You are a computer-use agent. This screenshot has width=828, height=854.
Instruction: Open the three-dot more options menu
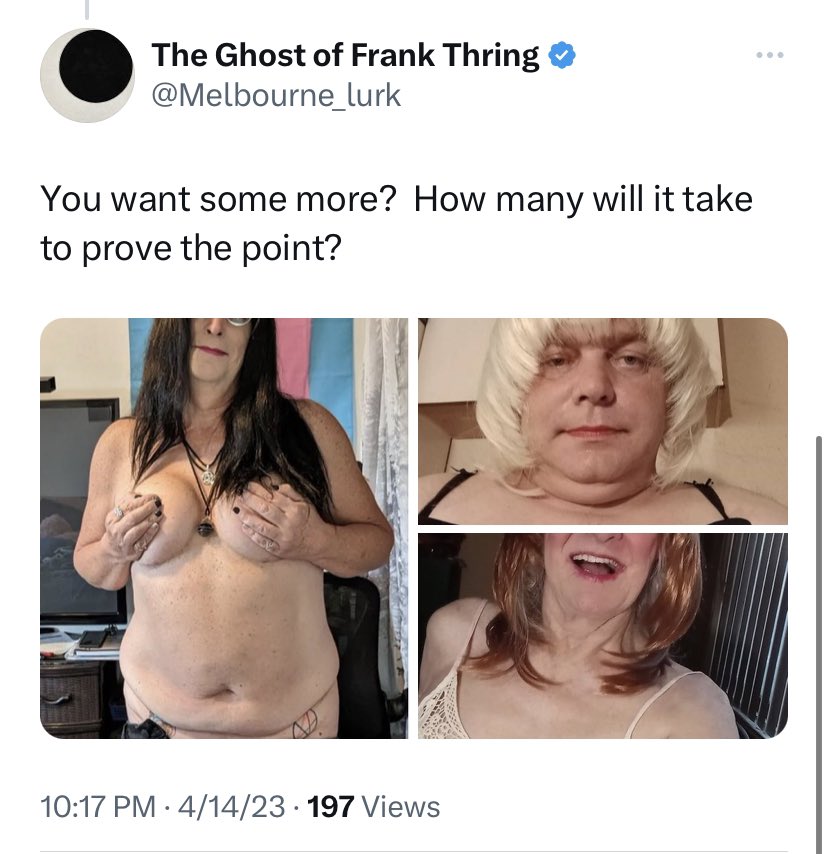tap(770, 55)
